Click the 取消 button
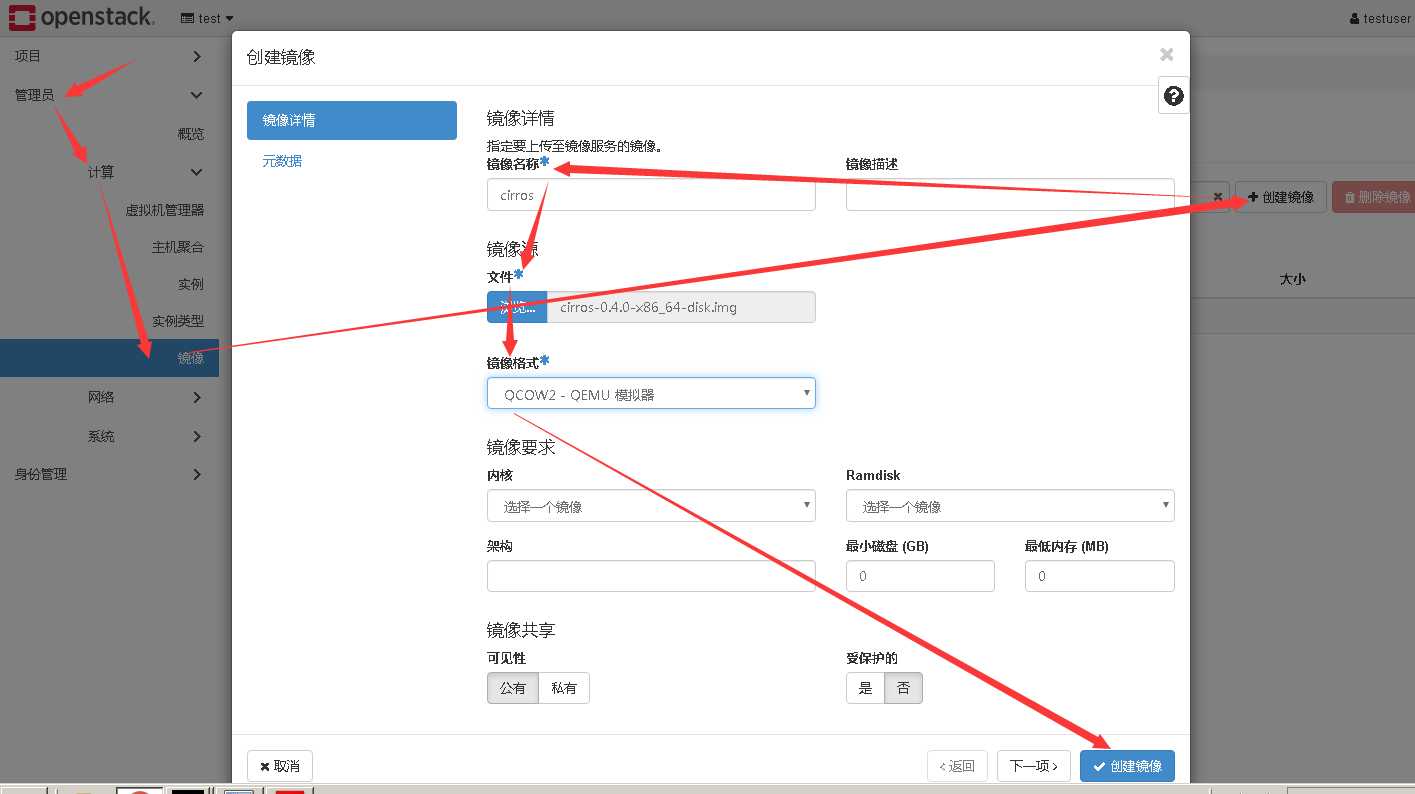The width and height of the screenshot is (1415, 794). pos(280,766)
